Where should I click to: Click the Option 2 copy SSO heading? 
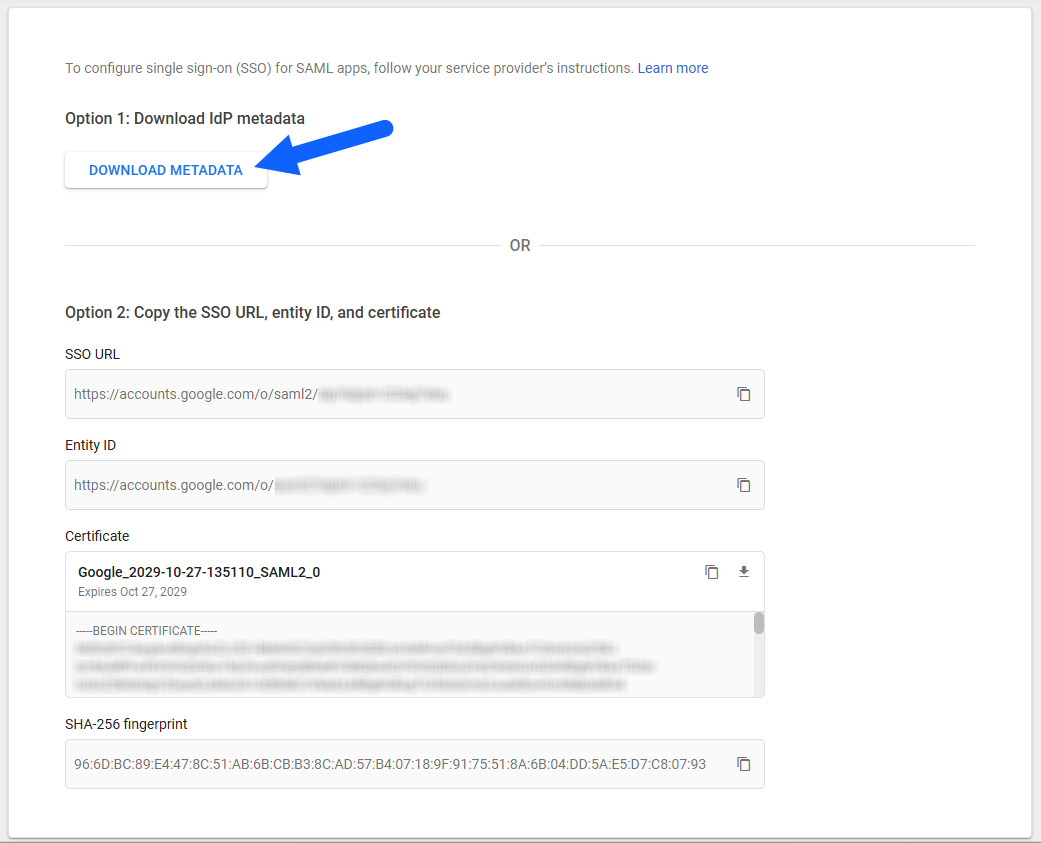[x=253, y=312]
